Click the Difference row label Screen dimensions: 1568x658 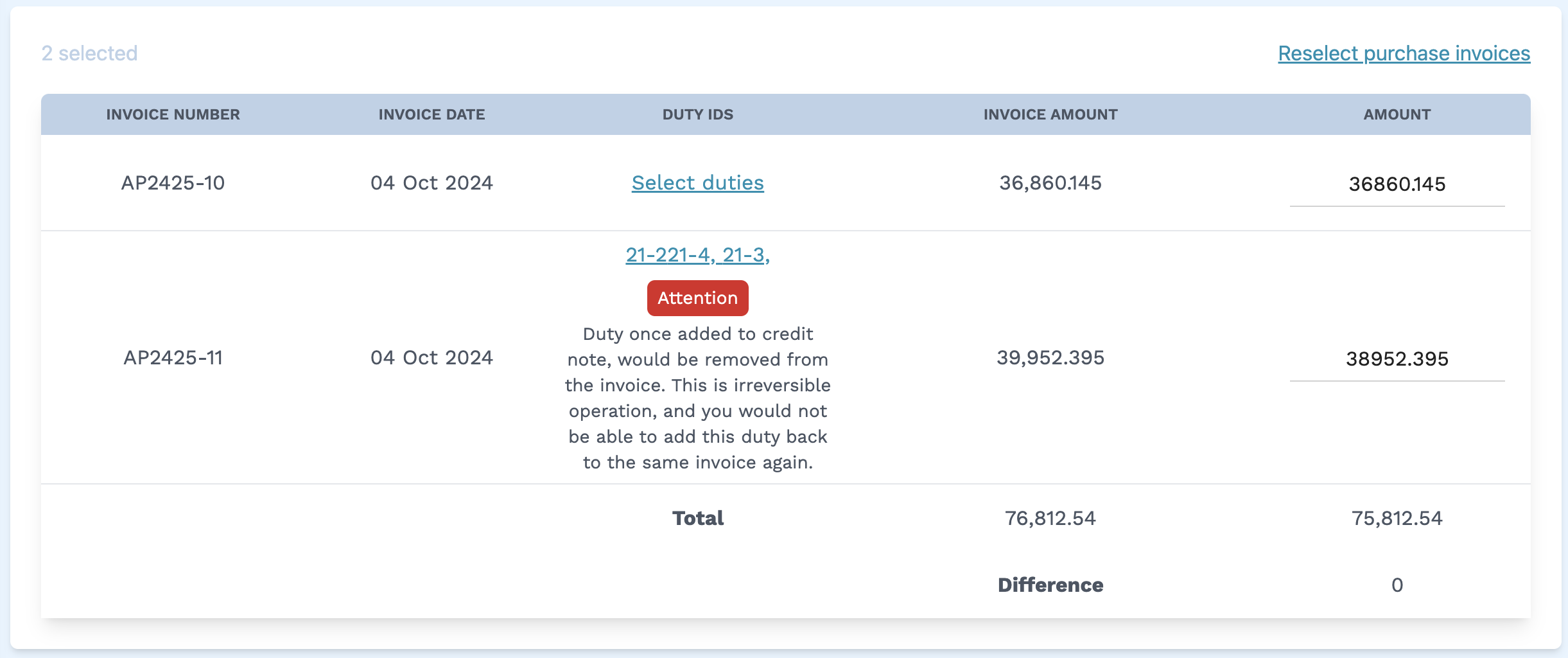point(1050,585)
